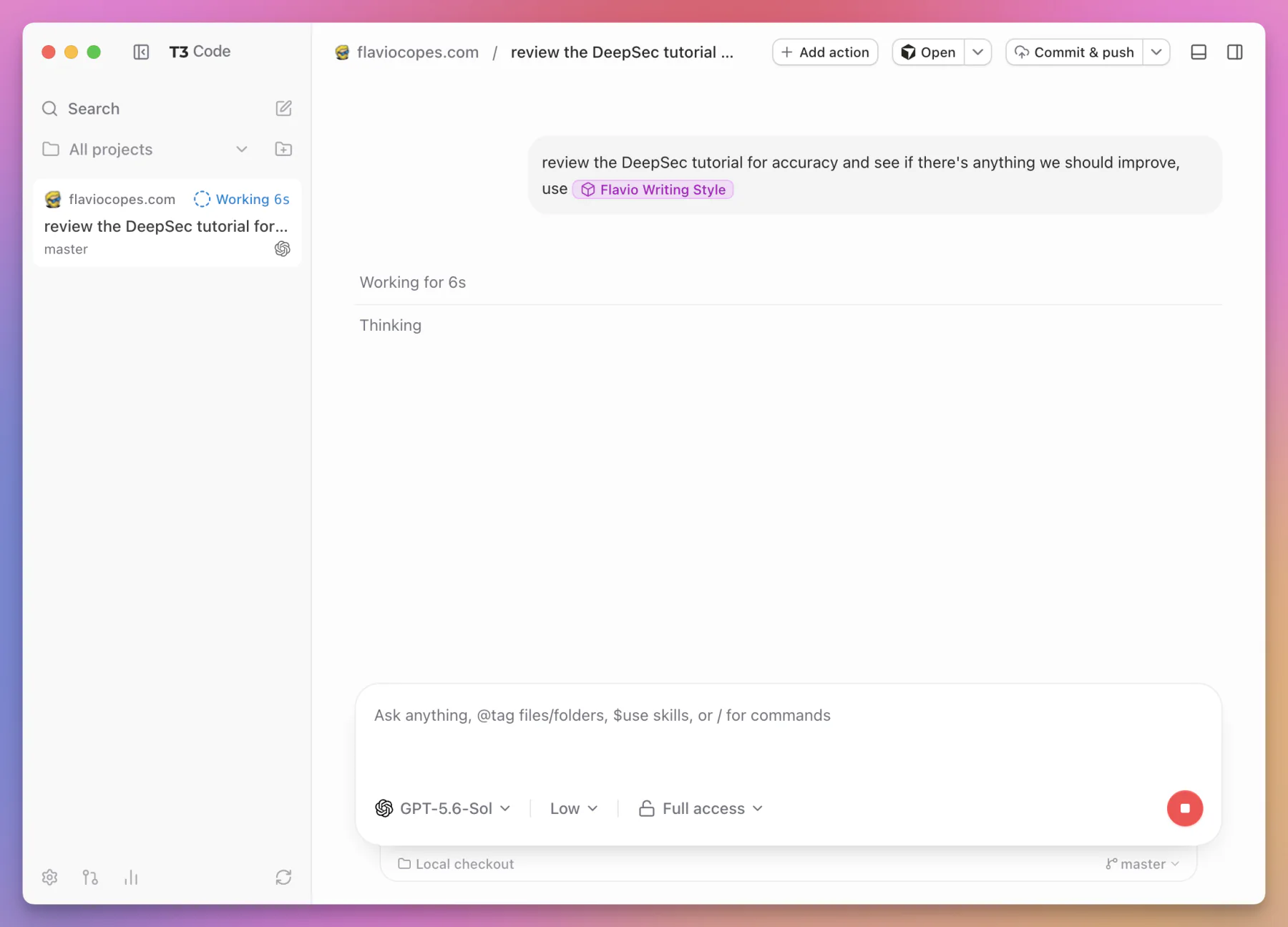The height and width of the screenshot is (927, 1288).
Task: Click the flaviocopes.com breadcrumb
Action: coord(407,52)
